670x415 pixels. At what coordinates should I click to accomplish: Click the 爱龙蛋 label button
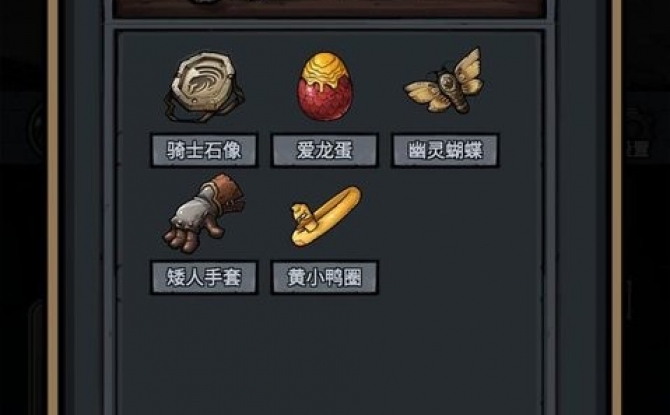pos(325,150)
